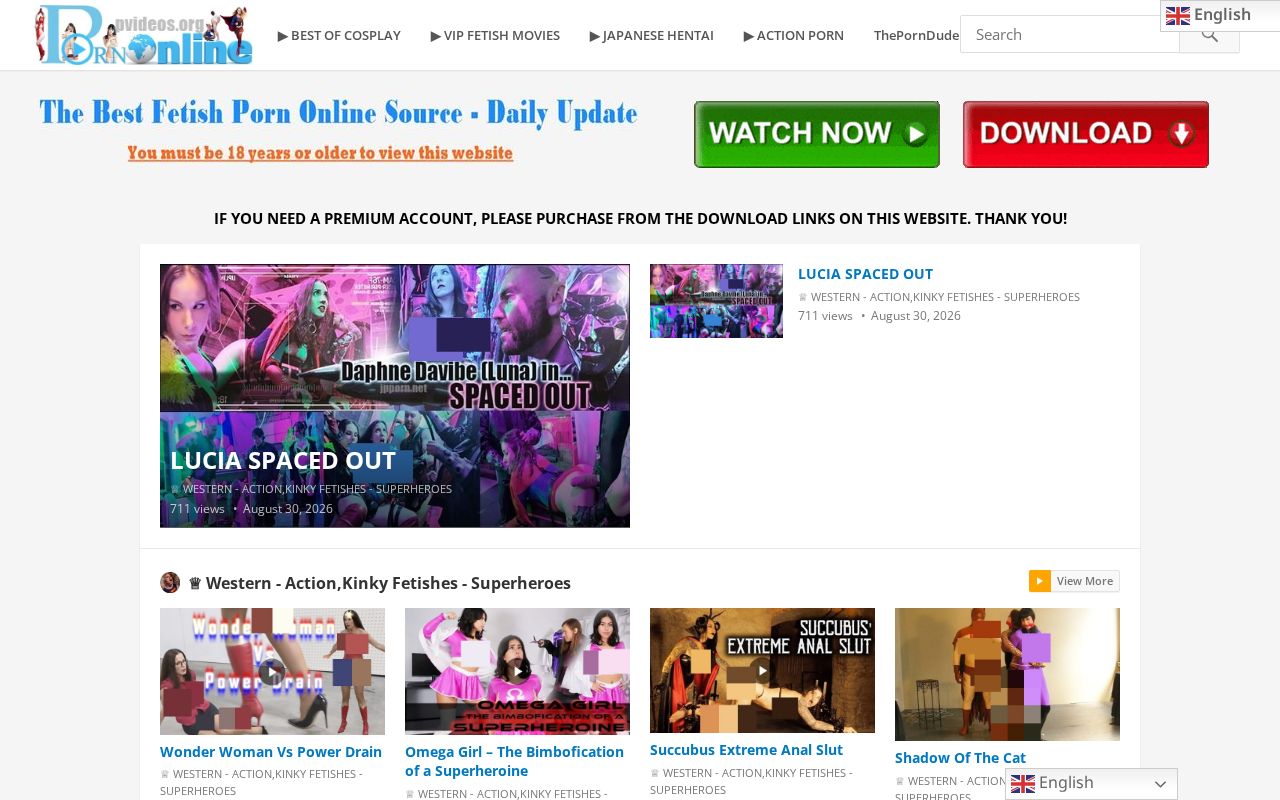Click the round avatar icon beside the section heading
The height and width of the screenshot is (800, 1280).
tap(170, 583)
